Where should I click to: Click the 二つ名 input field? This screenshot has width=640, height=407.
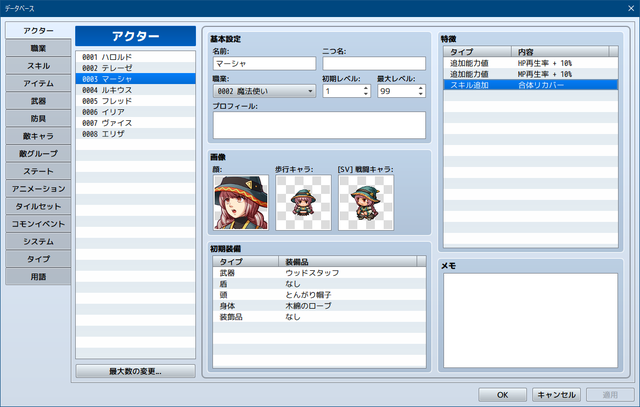point(374,64)
